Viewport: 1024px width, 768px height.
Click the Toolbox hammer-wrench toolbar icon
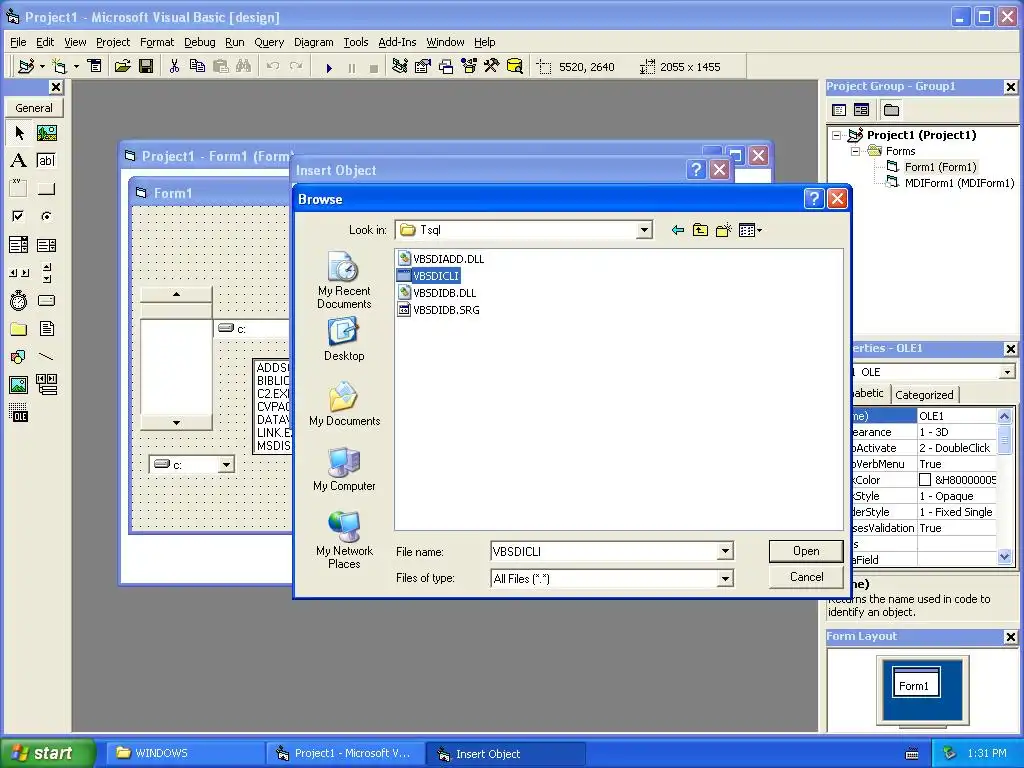click(491, 67)
